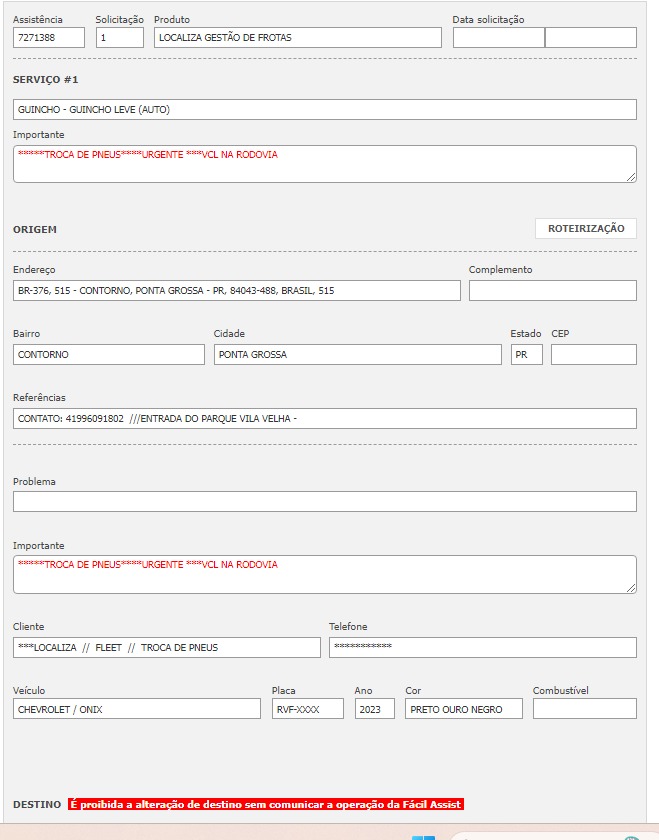
Task: Focus the GUINCHO LEVE service field
Action: 324,110
